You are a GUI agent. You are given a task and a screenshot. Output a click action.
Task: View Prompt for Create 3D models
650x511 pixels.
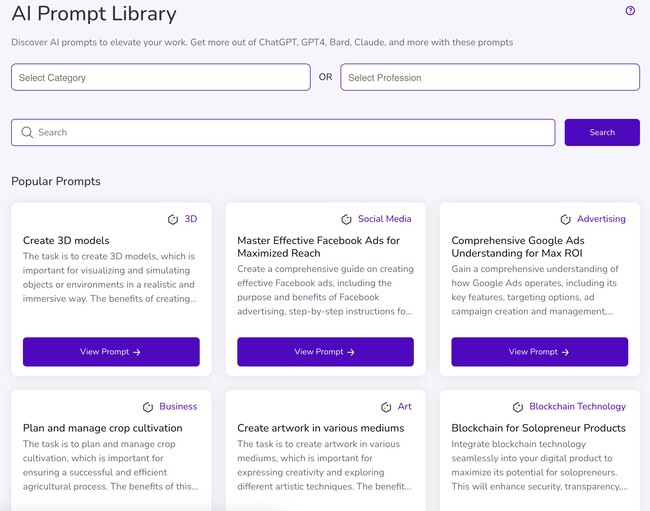(111, 352)
